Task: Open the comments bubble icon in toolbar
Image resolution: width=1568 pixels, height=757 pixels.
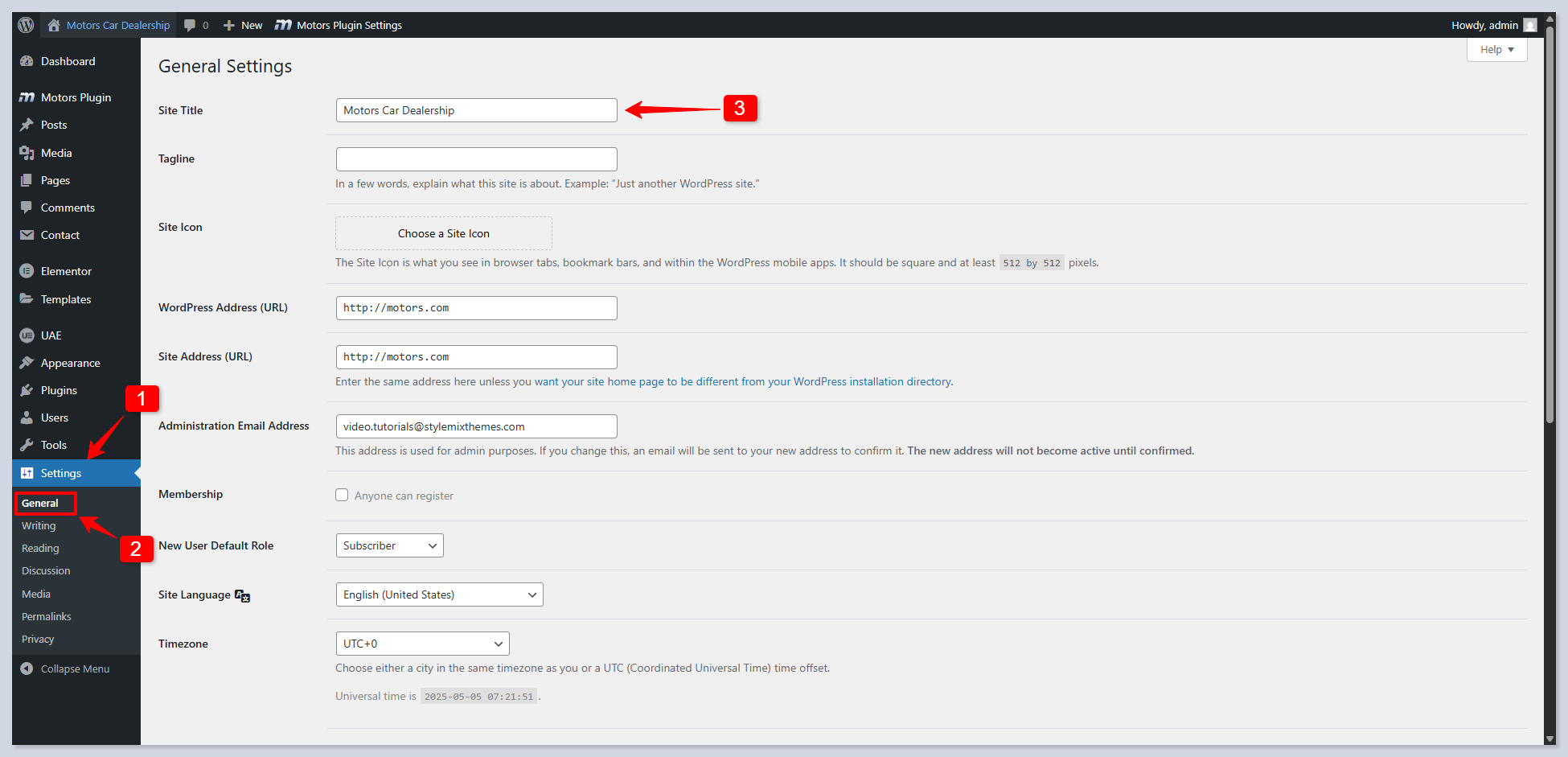Action: point(190,25)
